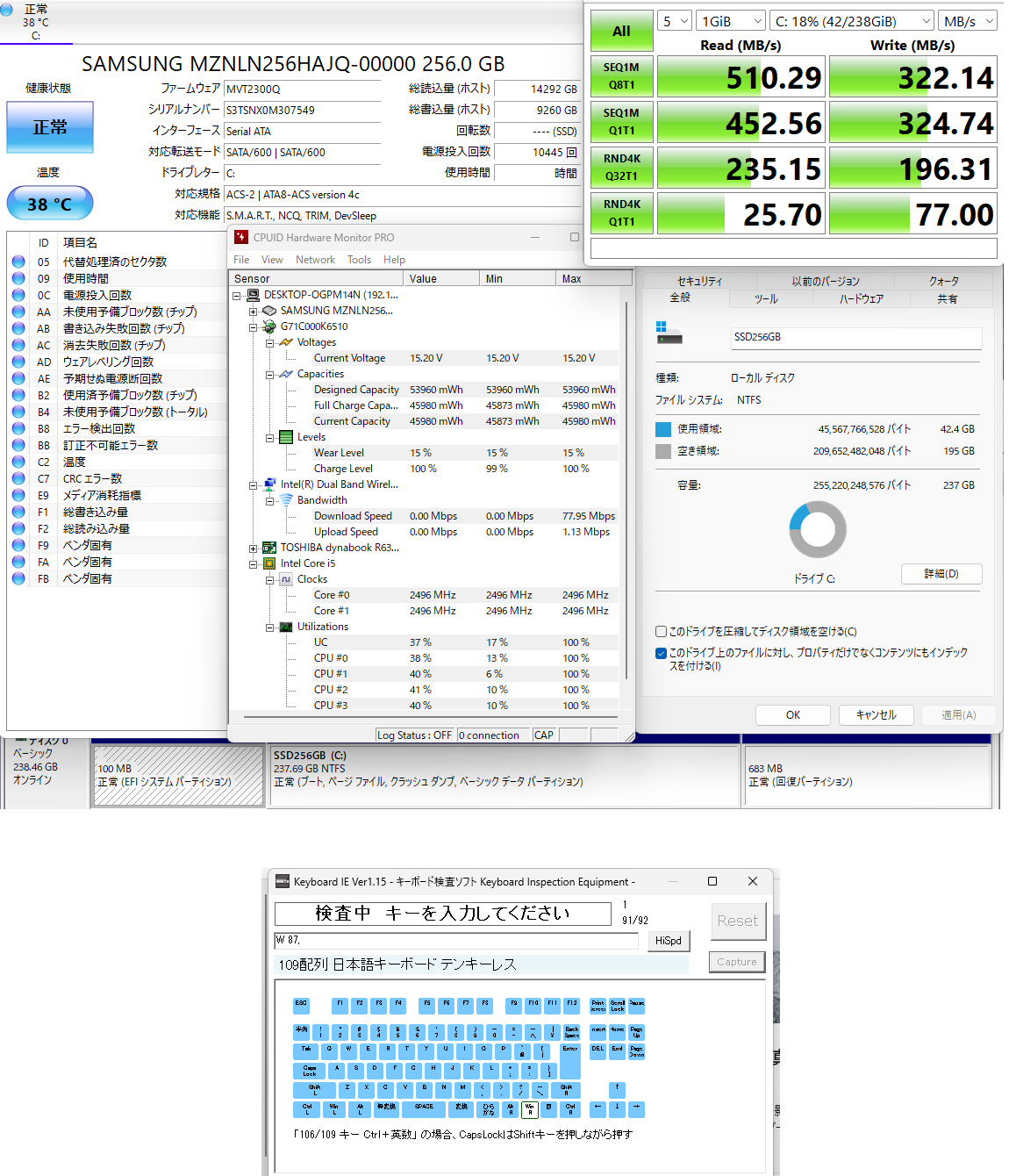Click the Capacities graph icon

click(x=286, y=374)
